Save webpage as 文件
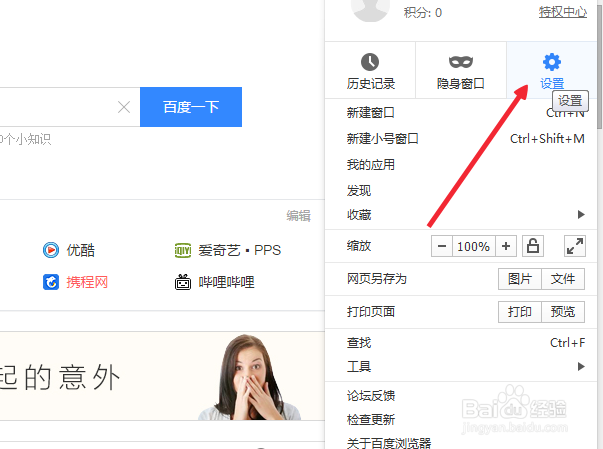 (563, 279)
